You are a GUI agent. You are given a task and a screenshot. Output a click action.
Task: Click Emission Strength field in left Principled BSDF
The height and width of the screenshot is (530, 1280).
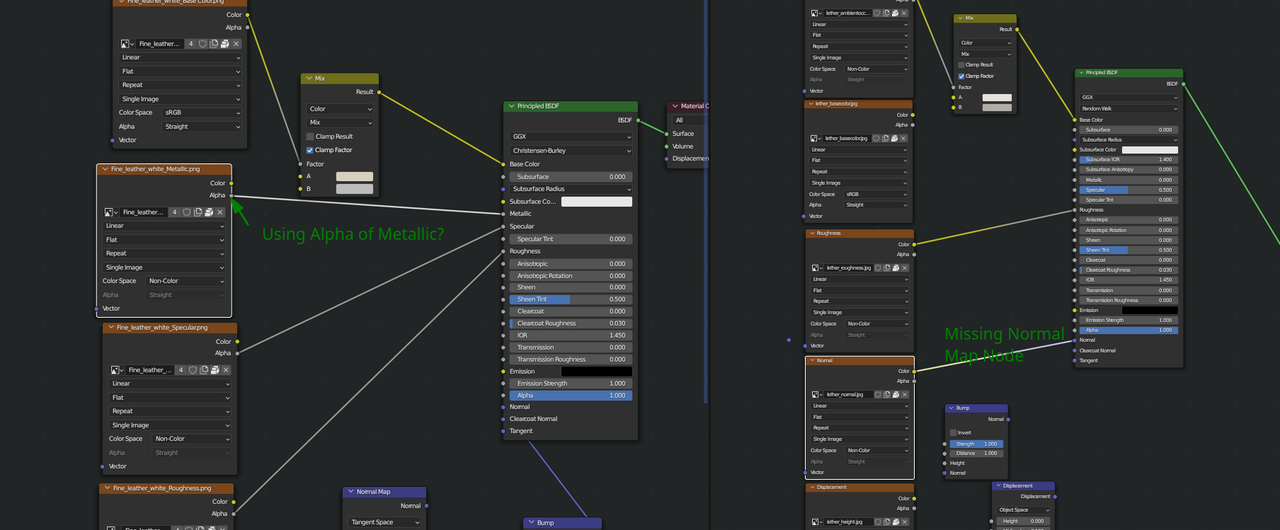pyautogui.click(x=571, y=384)
